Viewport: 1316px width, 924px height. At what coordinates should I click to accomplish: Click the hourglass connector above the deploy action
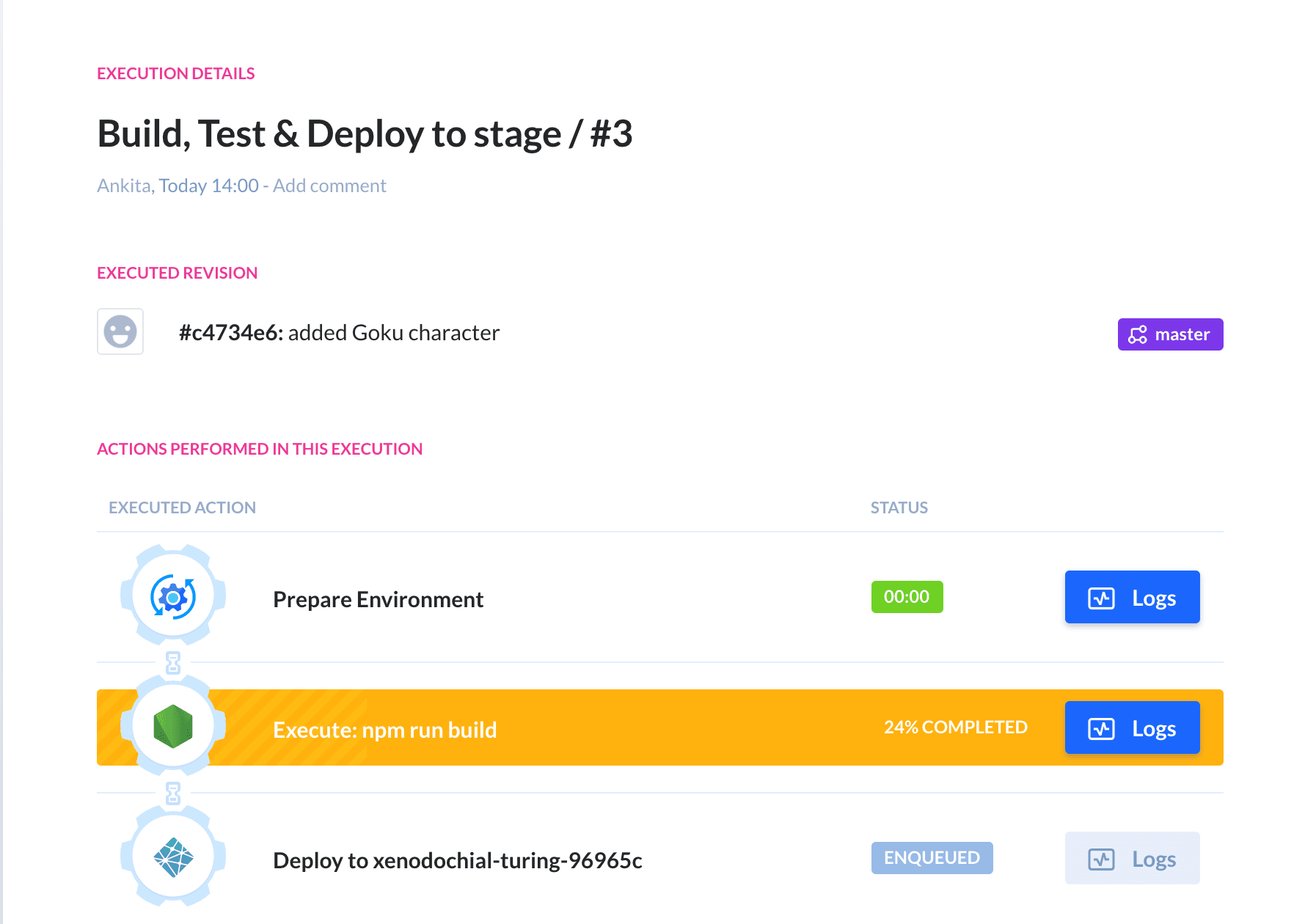click(172, 793)
